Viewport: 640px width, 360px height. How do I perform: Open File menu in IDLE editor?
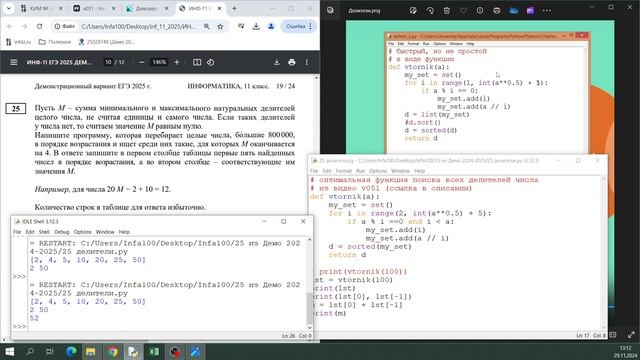click(314, 171)
